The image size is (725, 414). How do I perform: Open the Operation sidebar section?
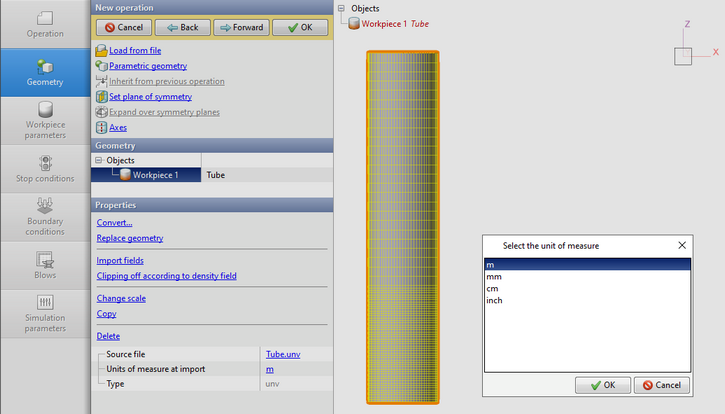(x=45, y=24)
